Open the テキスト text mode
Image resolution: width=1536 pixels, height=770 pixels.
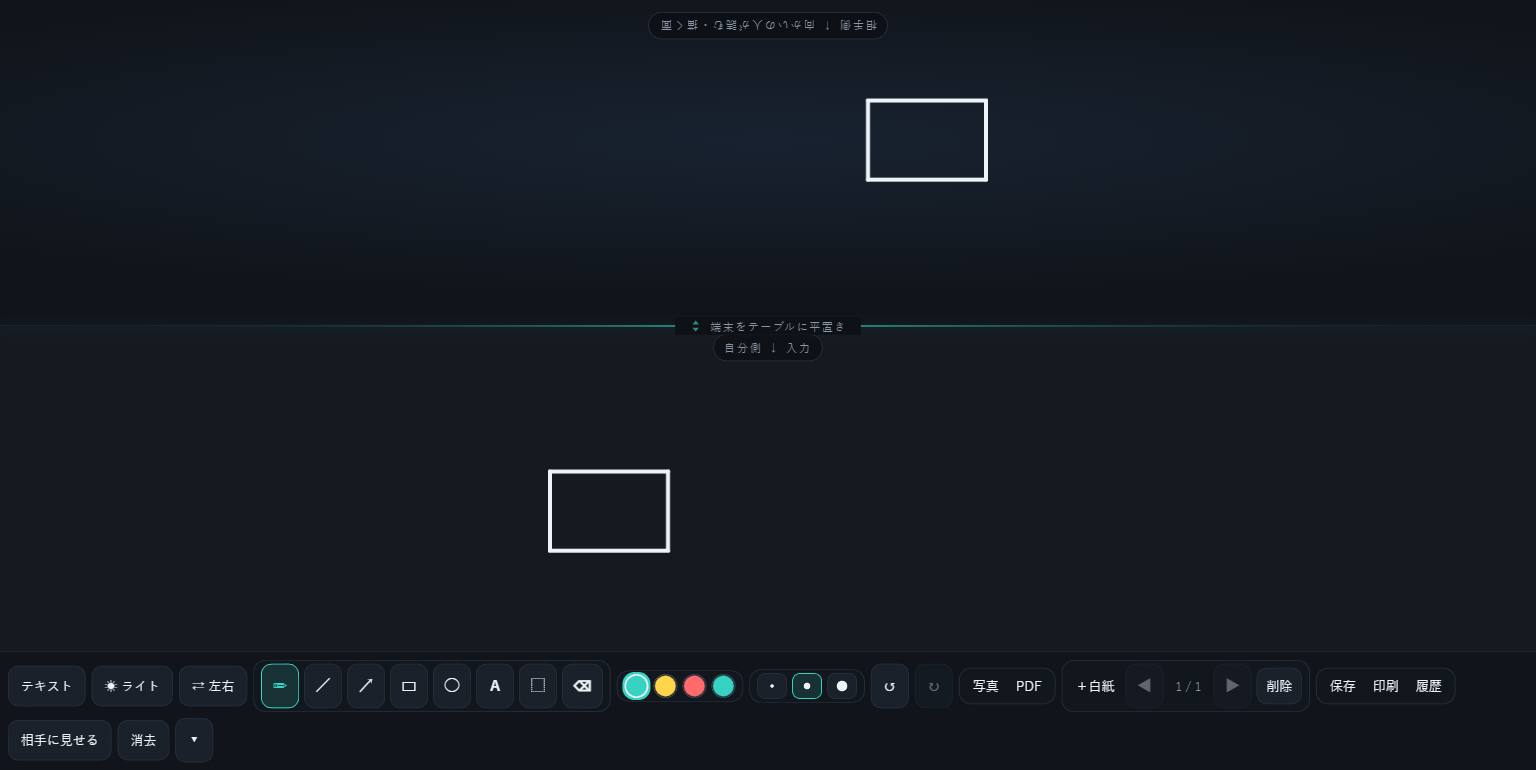[47, 686]
